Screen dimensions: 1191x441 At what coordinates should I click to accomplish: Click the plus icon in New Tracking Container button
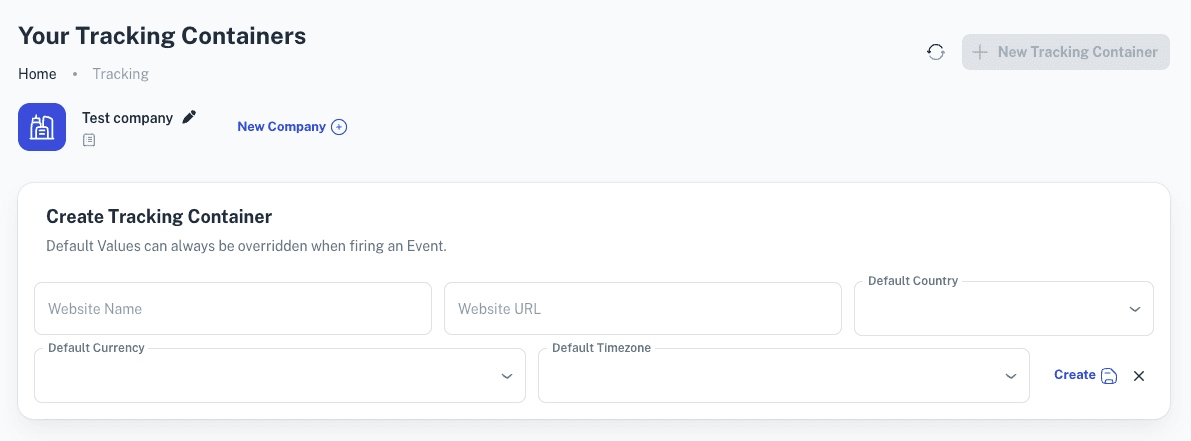[x=981, y=52]
